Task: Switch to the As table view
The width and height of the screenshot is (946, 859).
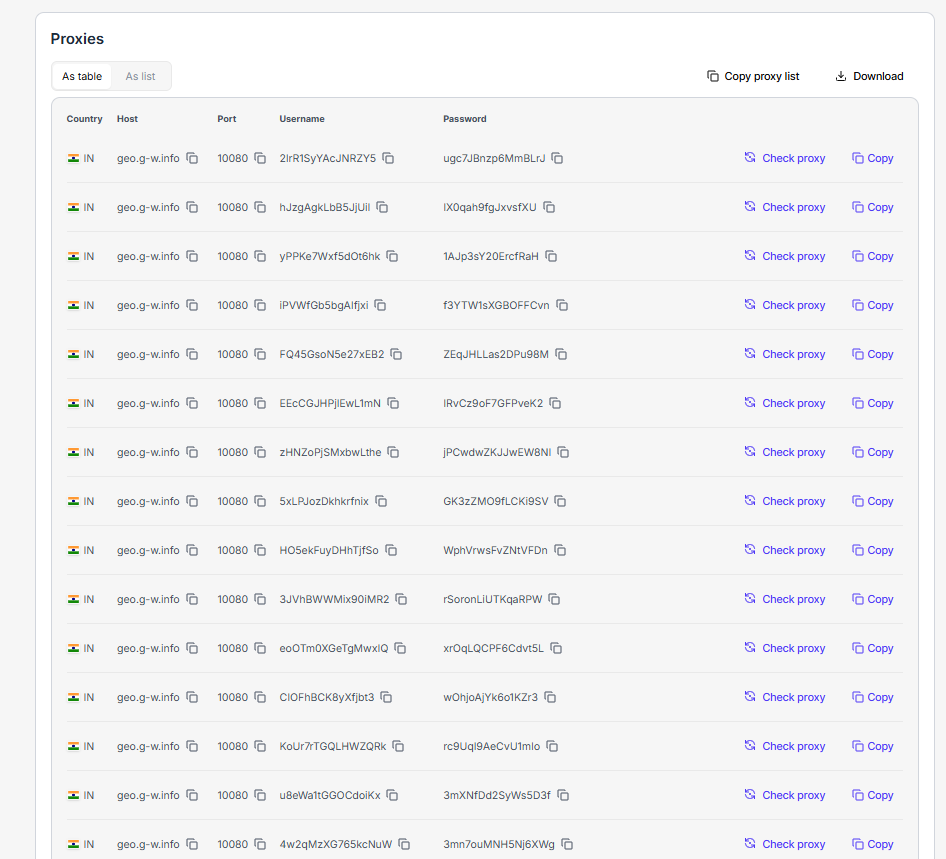Action: coord(82,76)
